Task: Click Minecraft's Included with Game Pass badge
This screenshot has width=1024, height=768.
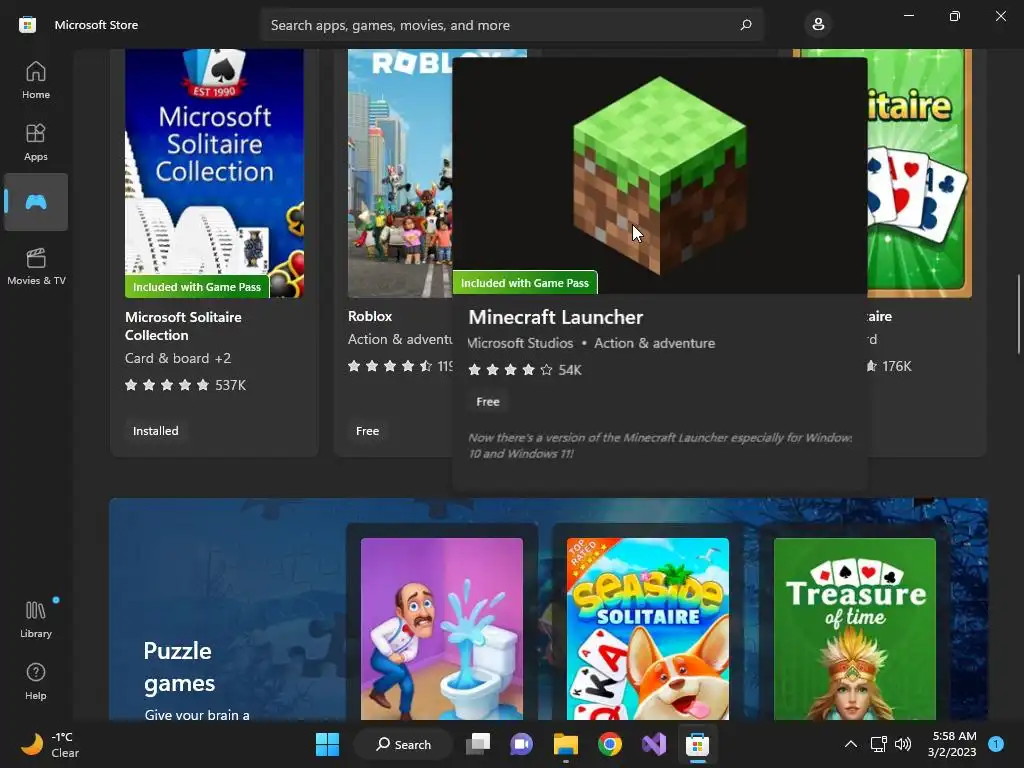Action: pos(525,283)
